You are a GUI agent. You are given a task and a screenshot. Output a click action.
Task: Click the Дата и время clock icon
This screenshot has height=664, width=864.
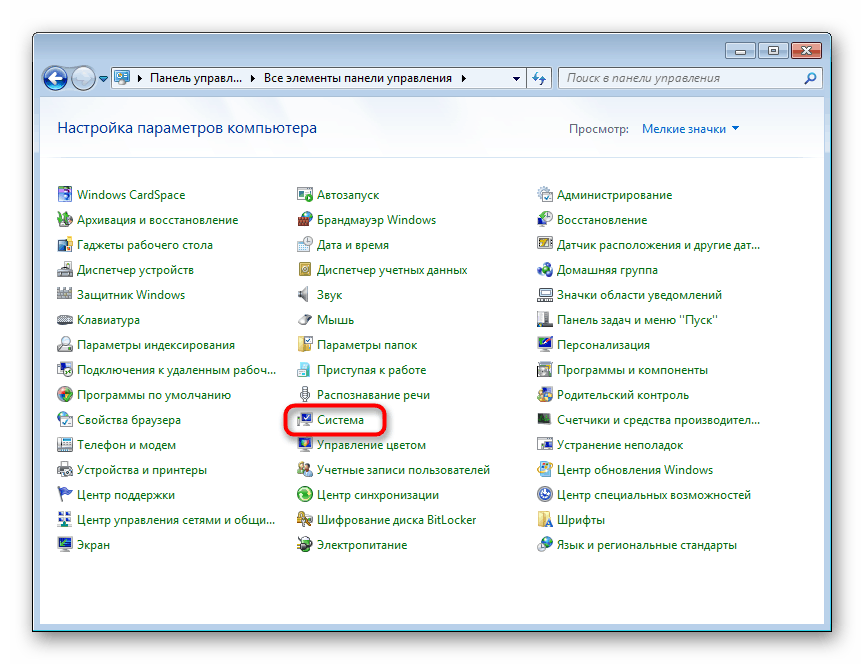tap(305, 244)
